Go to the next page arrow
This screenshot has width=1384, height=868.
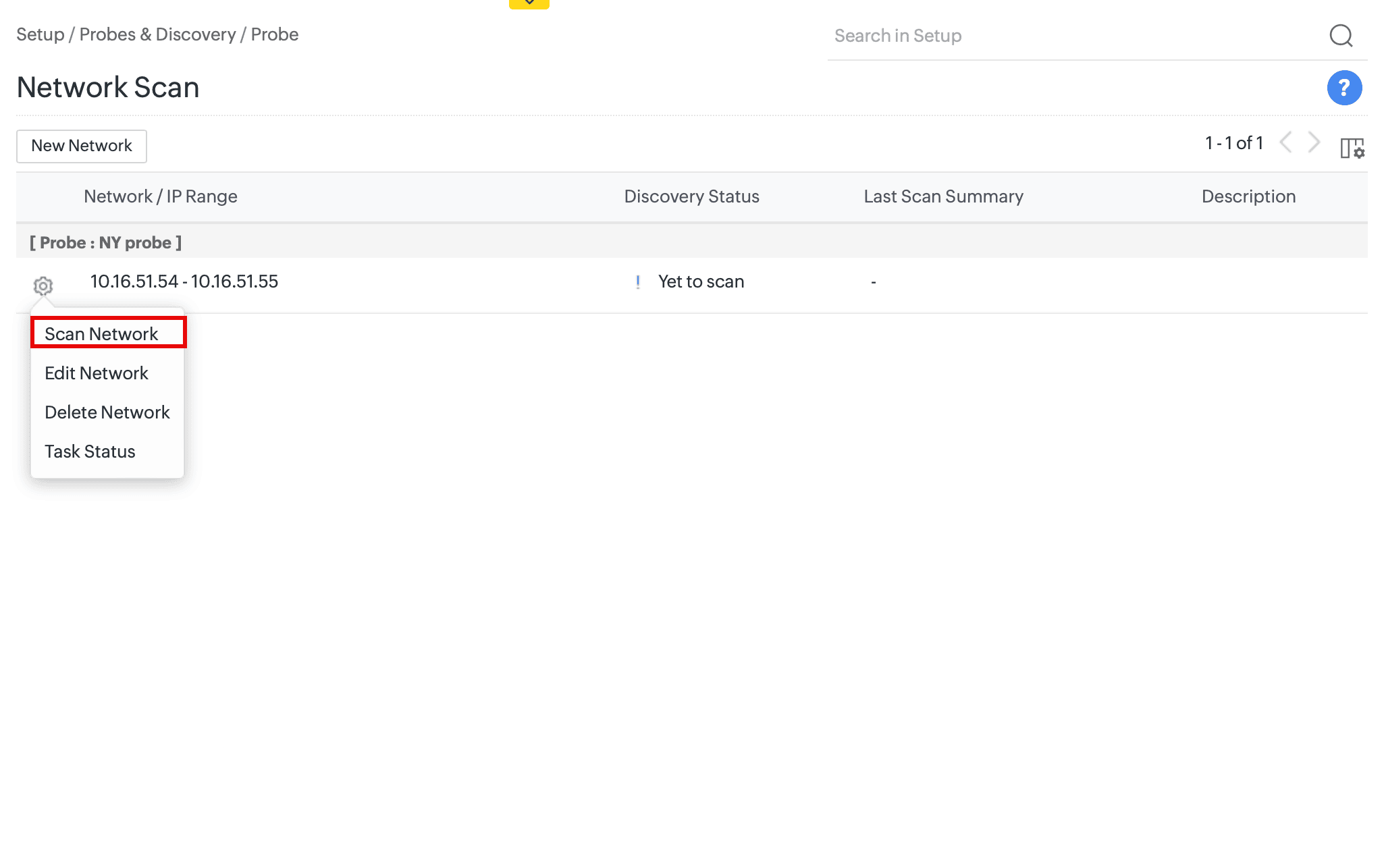tap(1314, 142)
